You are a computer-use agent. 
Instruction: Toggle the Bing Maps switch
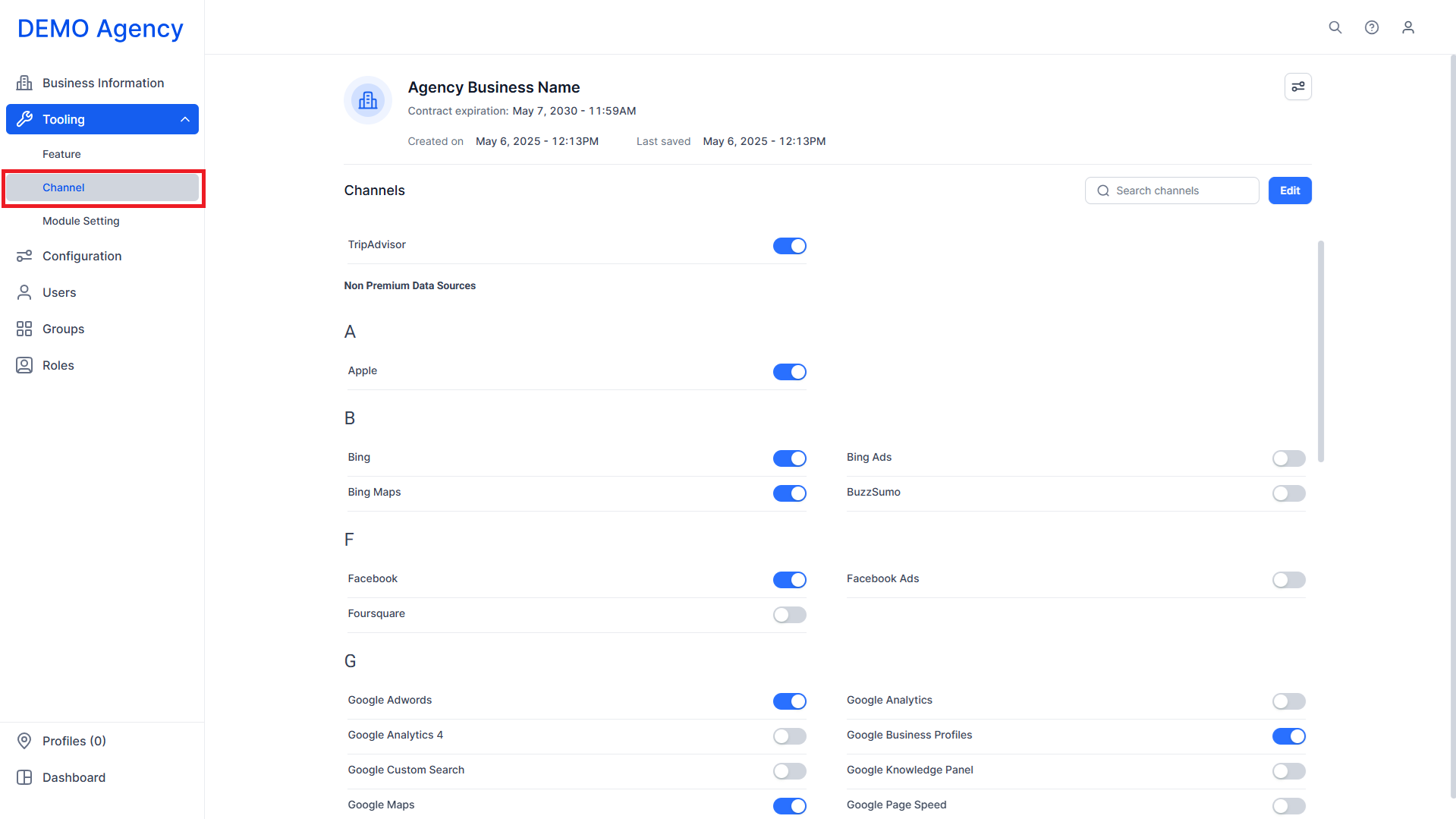[x=789, y=493]
